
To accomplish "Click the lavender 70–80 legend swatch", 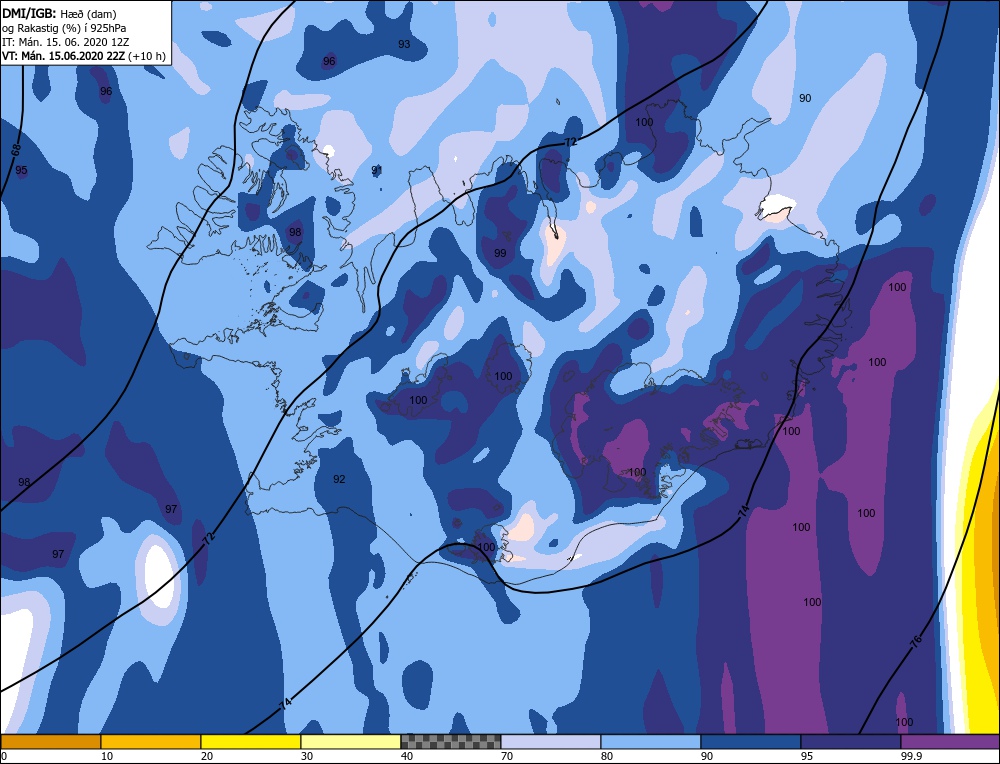I will [x=551, y=741].
